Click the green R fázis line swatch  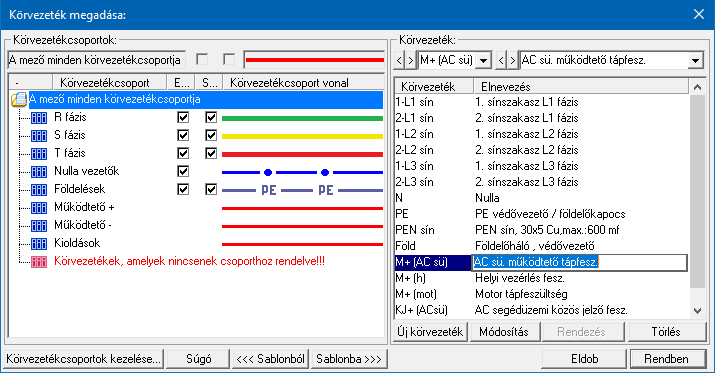[x=302, y=119]
